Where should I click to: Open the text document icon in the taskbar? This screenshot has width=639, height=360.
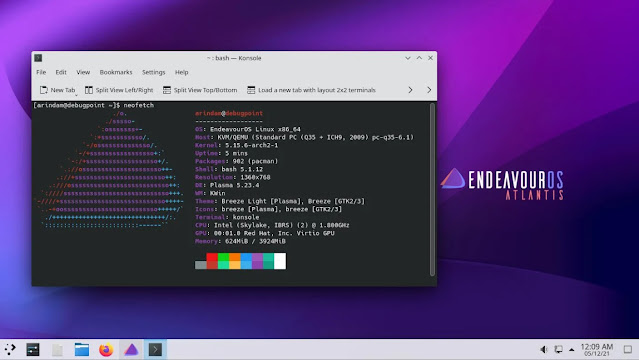(57, 349)
